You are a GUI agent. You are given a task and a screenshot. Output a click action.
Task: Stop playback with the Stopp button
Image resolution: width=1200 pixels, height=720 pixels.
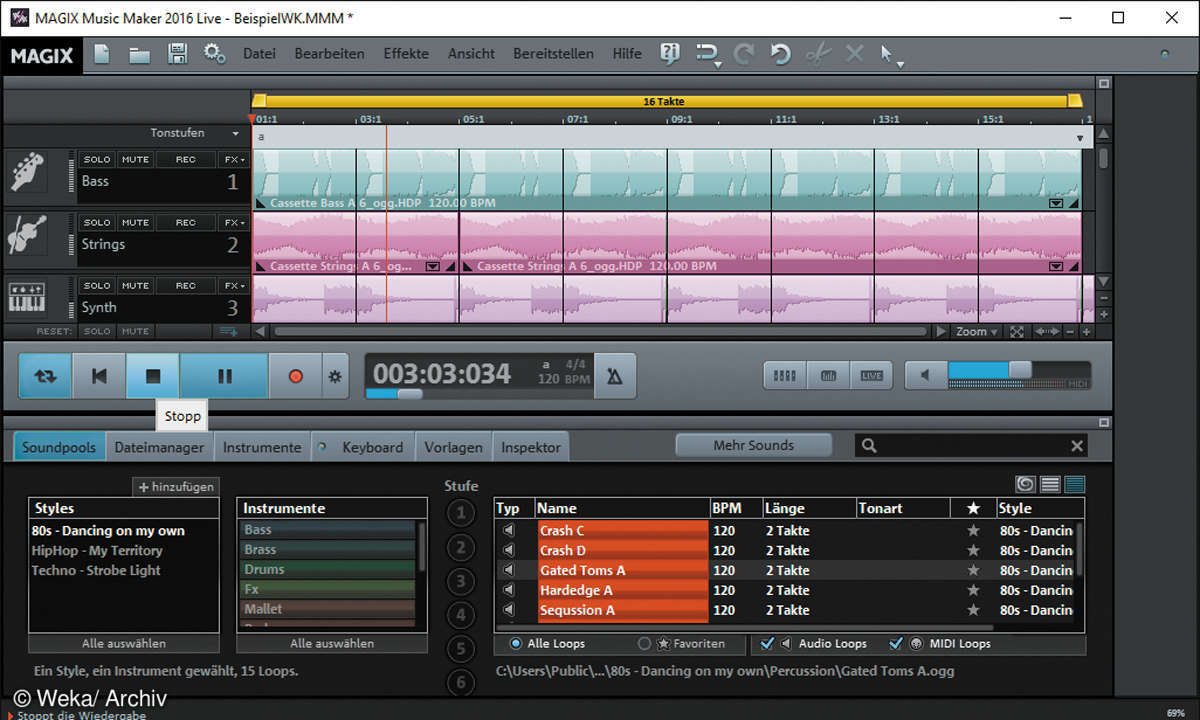(x=153, y=376)
